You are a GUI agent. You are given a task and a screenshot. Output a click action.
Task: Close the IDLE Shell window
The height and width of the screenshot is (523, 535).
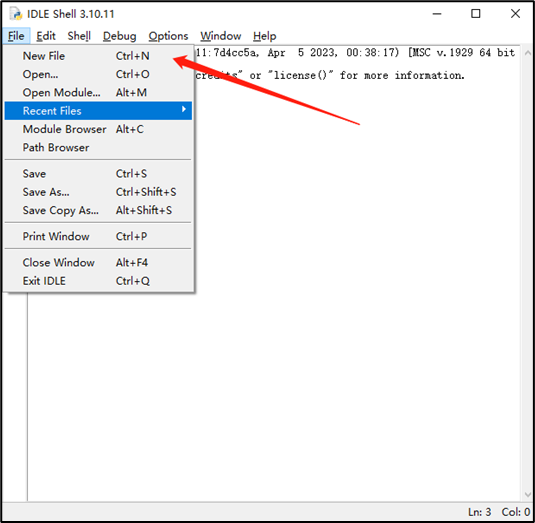click(515, 14)
